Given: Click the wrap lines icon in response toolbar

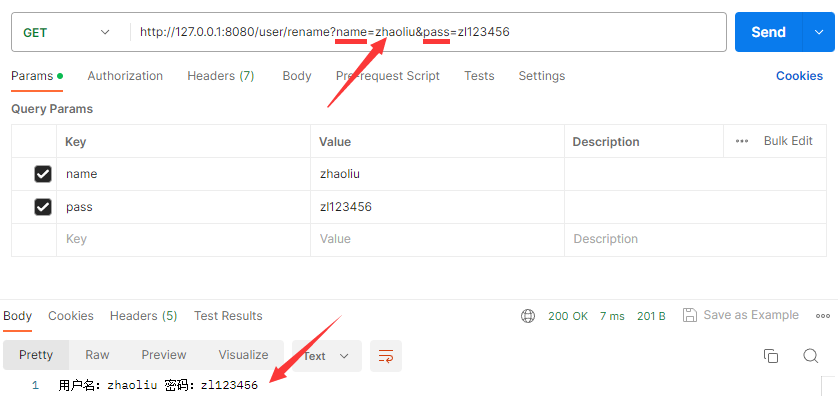Looking at the screenshot, I should [x=385, y=356].
